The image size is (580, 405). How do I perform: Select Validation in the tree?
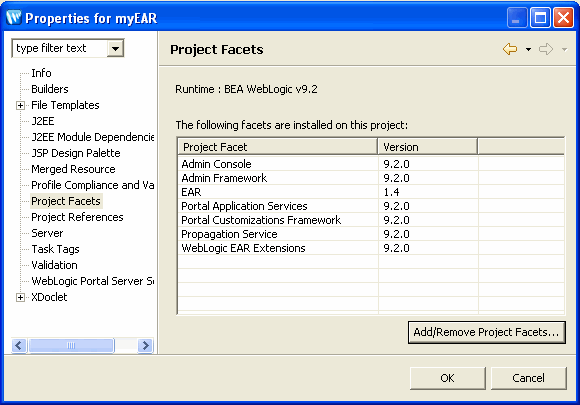54,265
